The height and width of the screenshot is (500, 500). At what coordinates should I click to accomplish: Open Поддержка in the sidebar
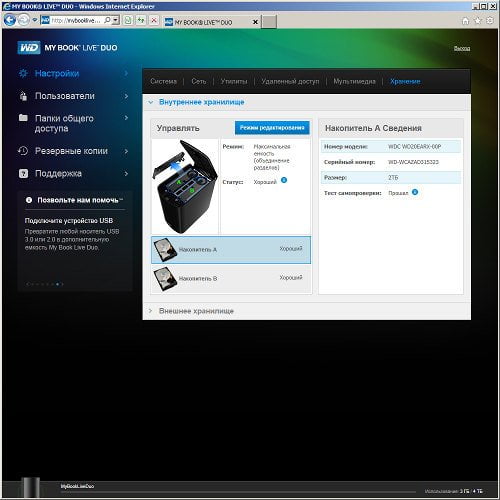tap(58, 173)
